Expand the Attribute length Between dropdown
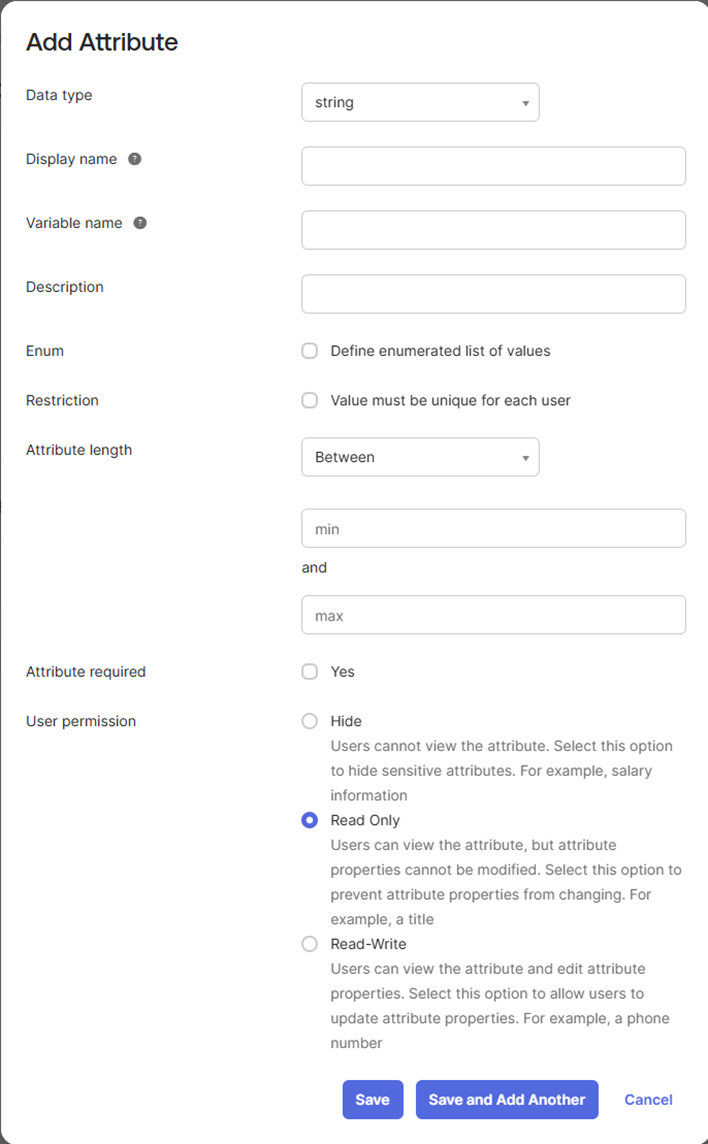This screenshot has height=1144, width=708. tap(420, 457)
